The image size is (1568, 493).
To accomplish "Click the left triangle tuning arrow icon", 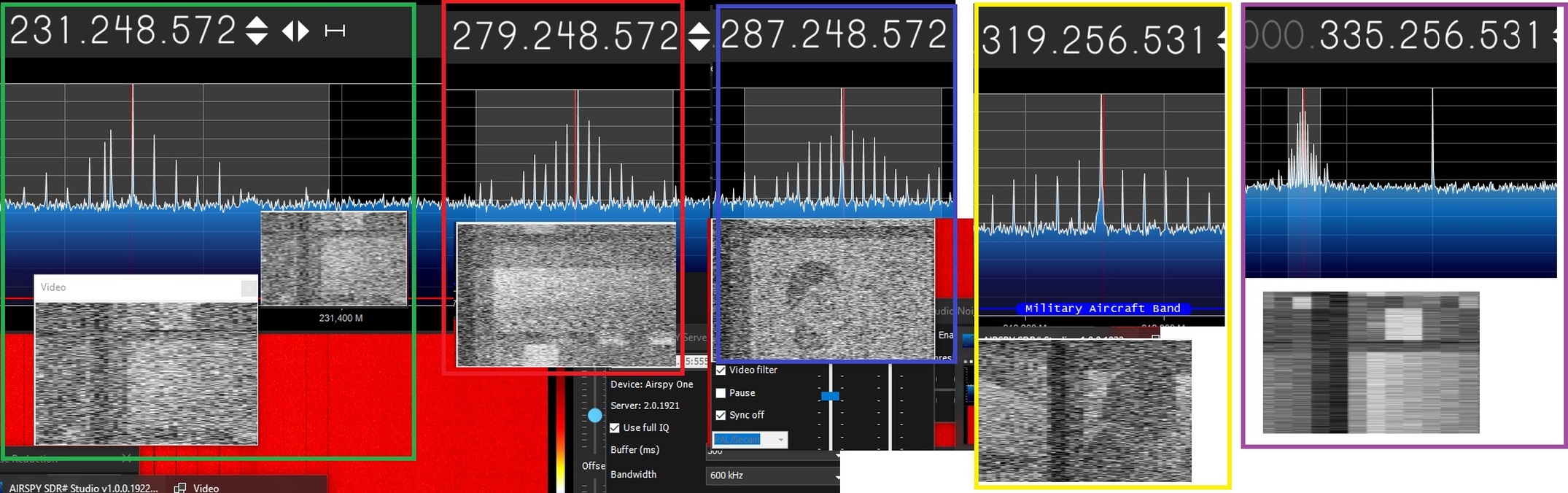I will [x=287, y=31].
